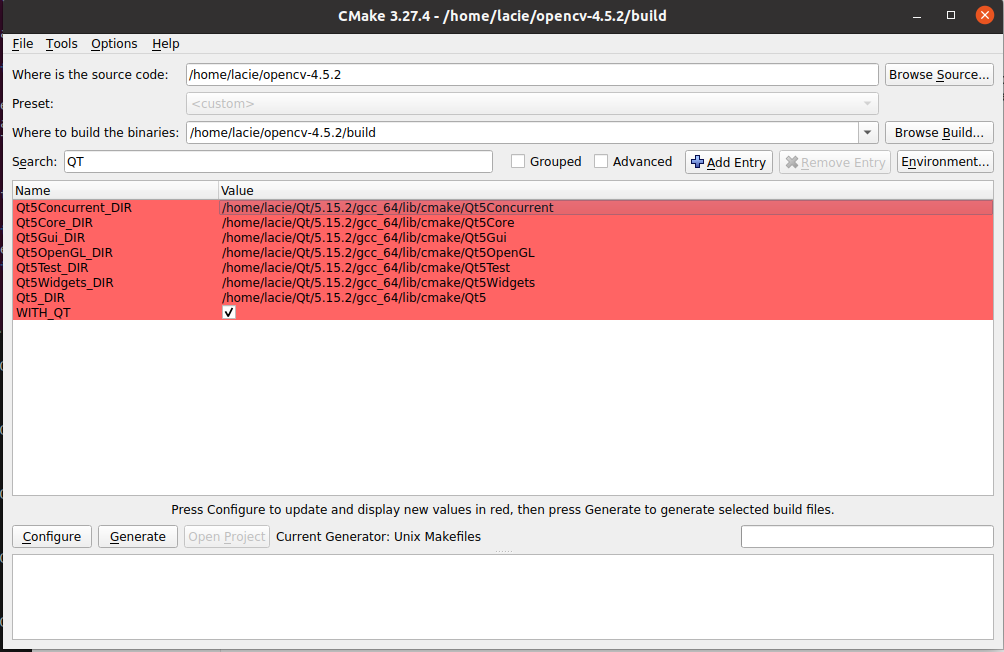Screen dimensions: 1004x652
Task: Select Qt5Gui_DIR entry name
Action: click(51, 238)
